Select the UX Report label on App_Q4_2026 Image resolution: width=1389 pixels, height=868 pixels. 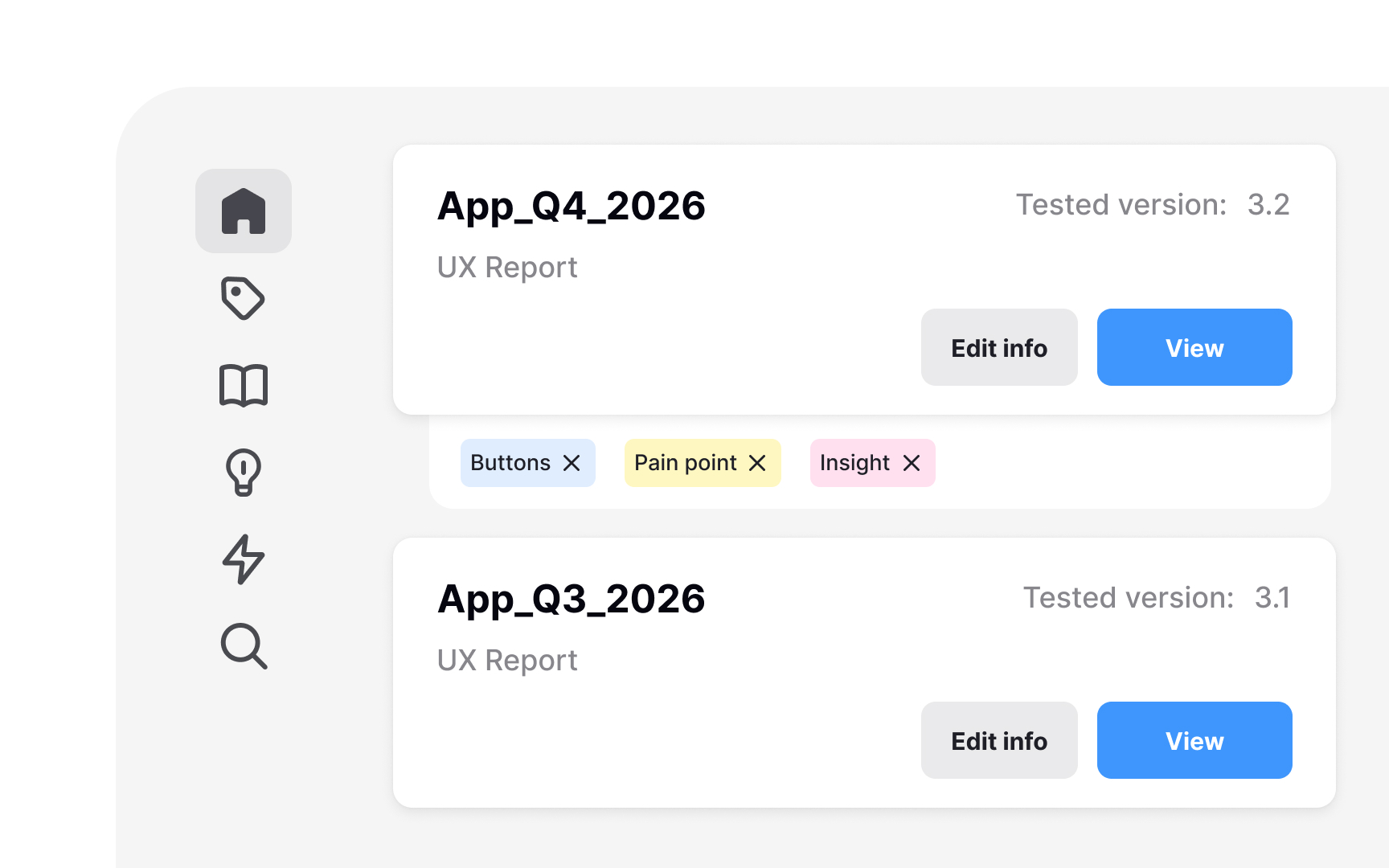(507, 267)
